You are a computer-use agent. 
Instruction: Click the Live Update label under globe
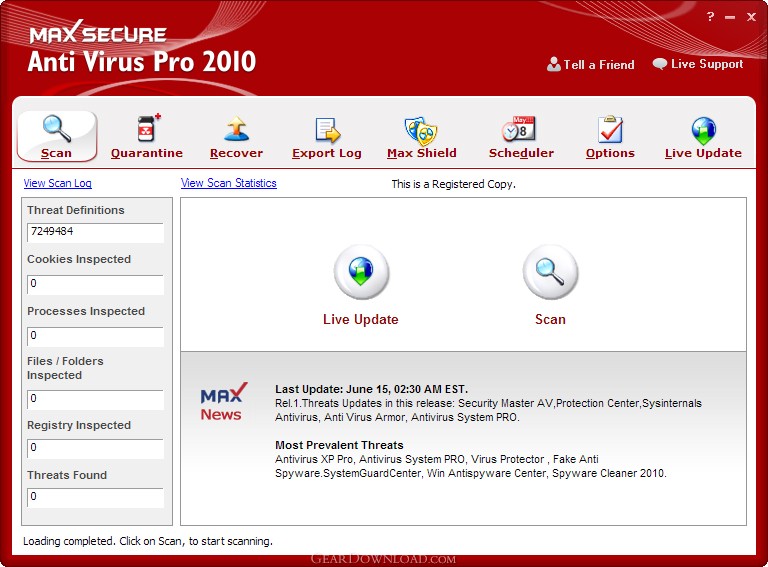pyautogui.click(x=361, y=319)
